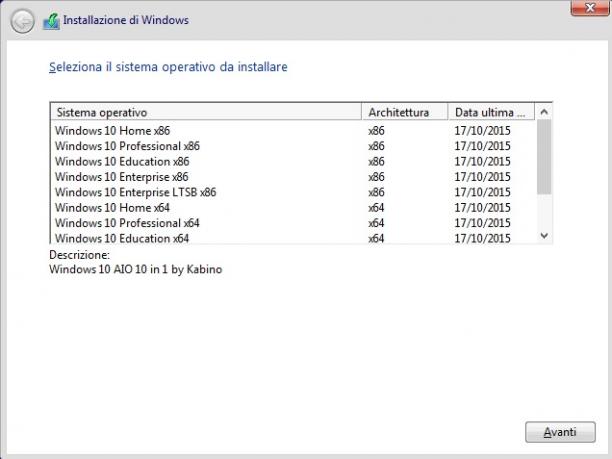Click the Installazione di Windows title text

126,20
